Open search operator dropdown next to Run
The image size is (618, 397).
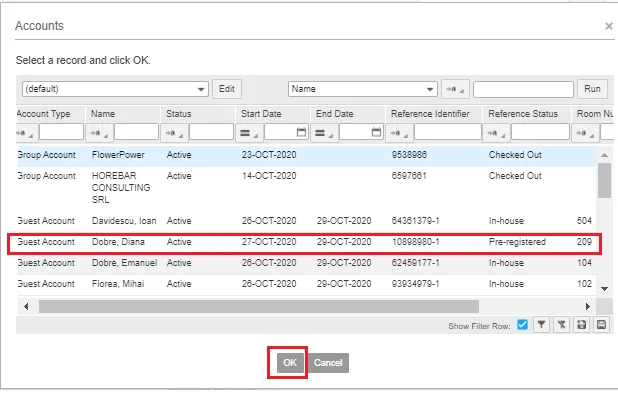tap(455, 89)
